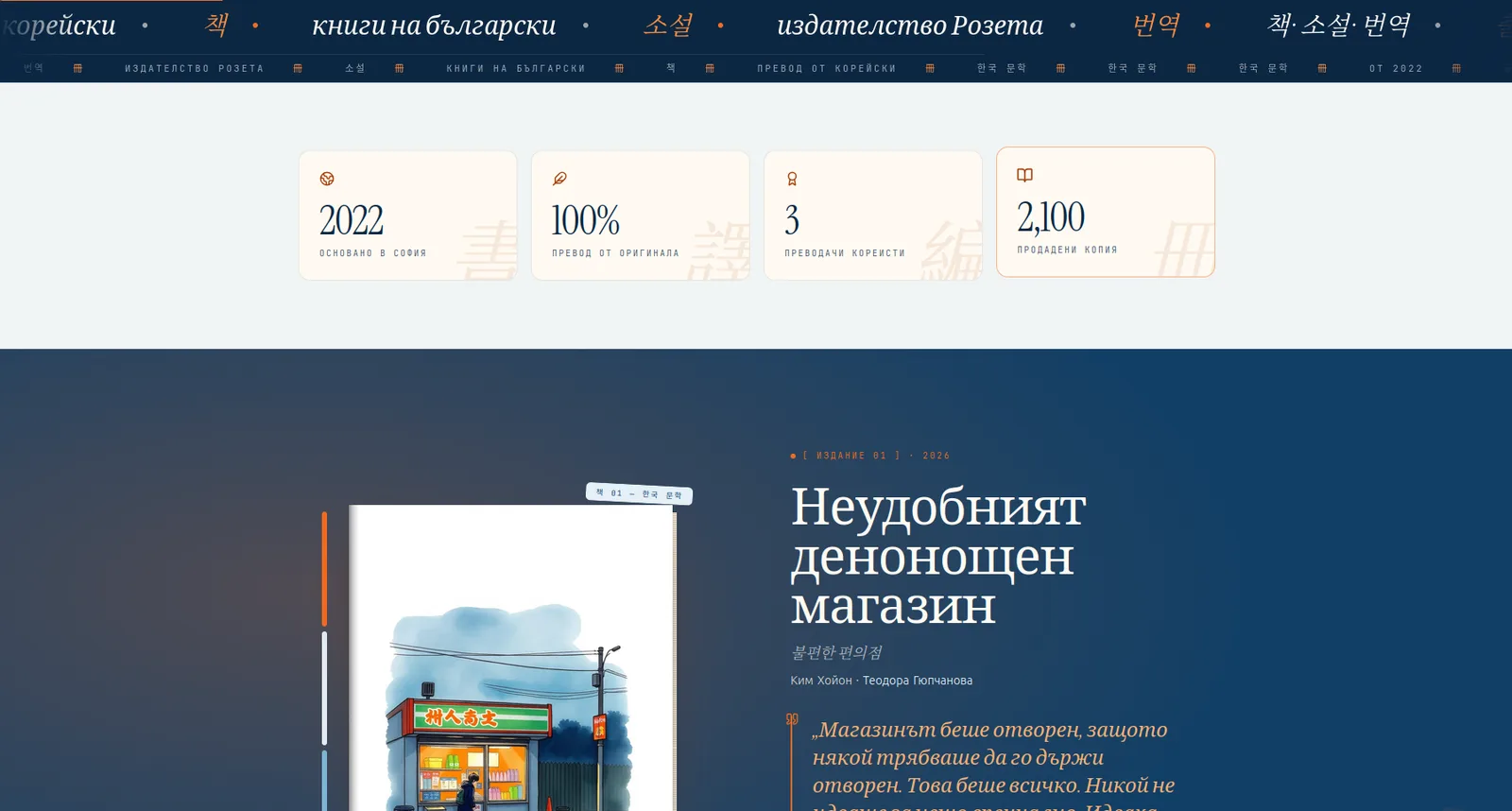The height and width of the screenshot is (811, 1512).
Task: Click the orange "소설" word in the marquee
Action: point(668,26)
